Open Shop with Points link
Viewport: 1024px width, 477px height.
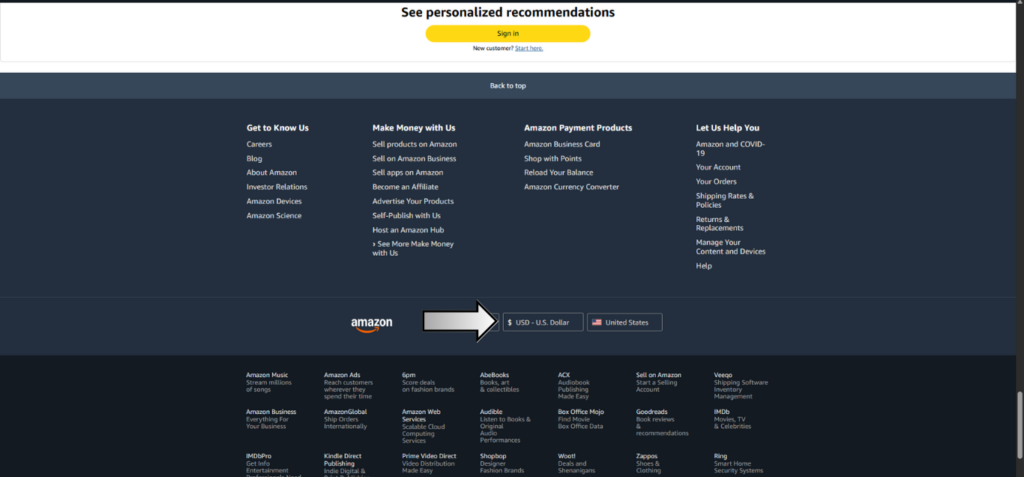tap(552, 159)
